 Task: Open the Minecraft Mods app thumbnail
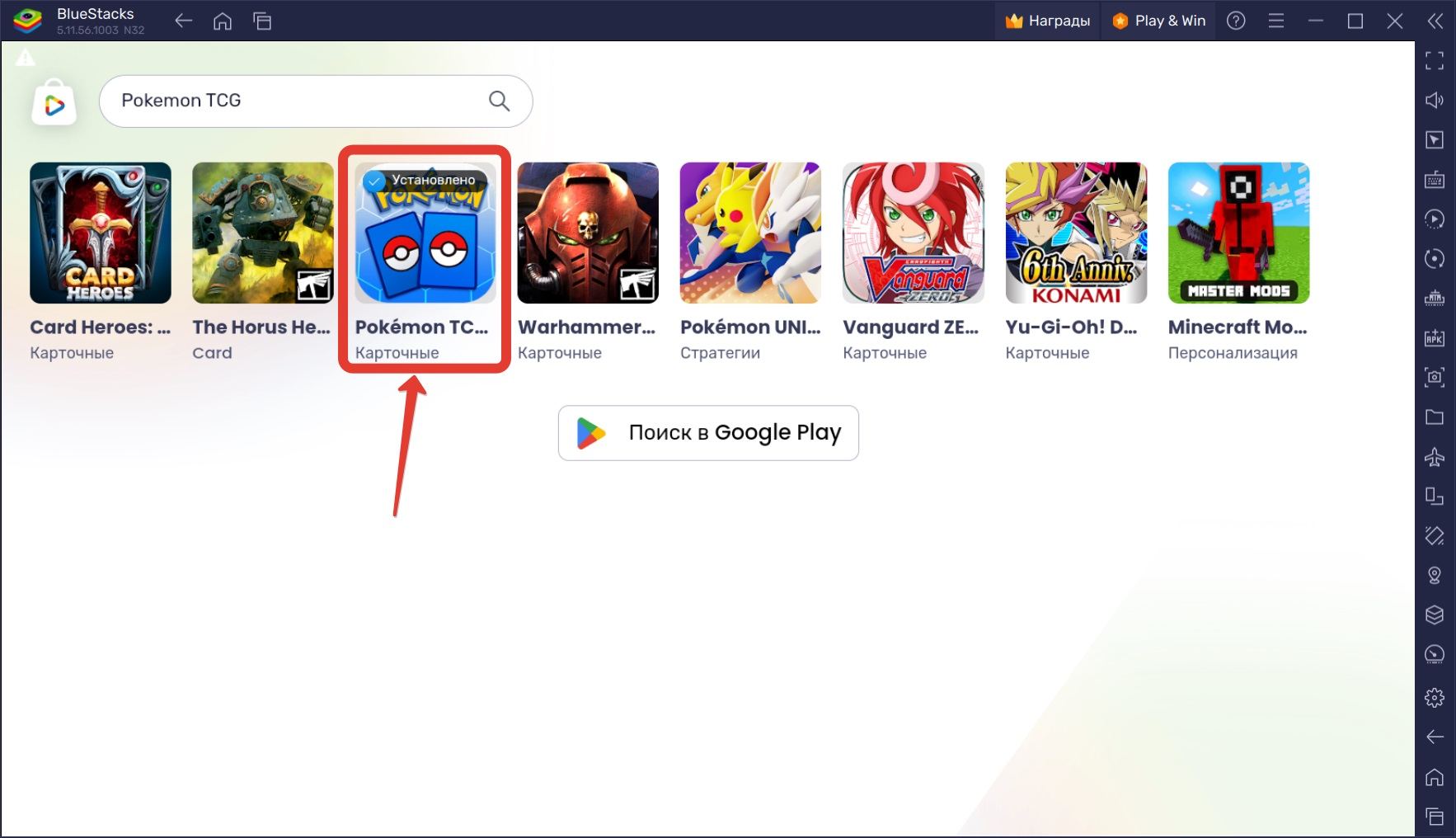pos(1238,233)
